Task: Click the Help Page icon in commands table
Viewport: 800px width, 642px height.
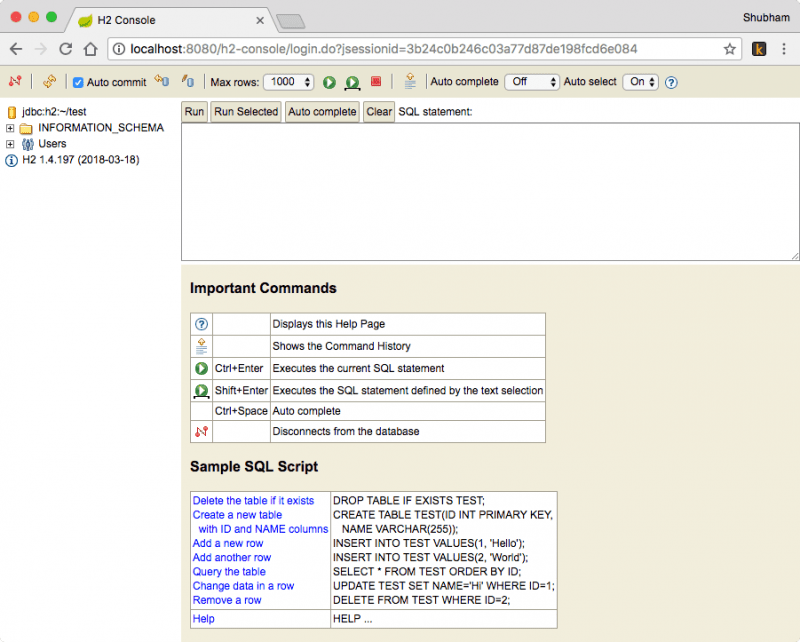Action: [202, 324]
